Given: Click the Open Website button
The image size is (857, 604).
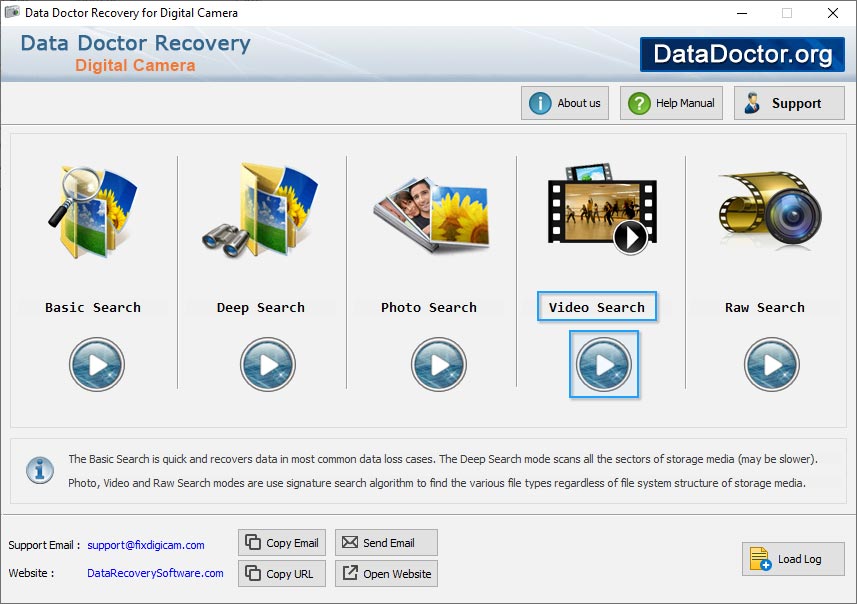Looking at the screenshot, I should tap(386, 574).
